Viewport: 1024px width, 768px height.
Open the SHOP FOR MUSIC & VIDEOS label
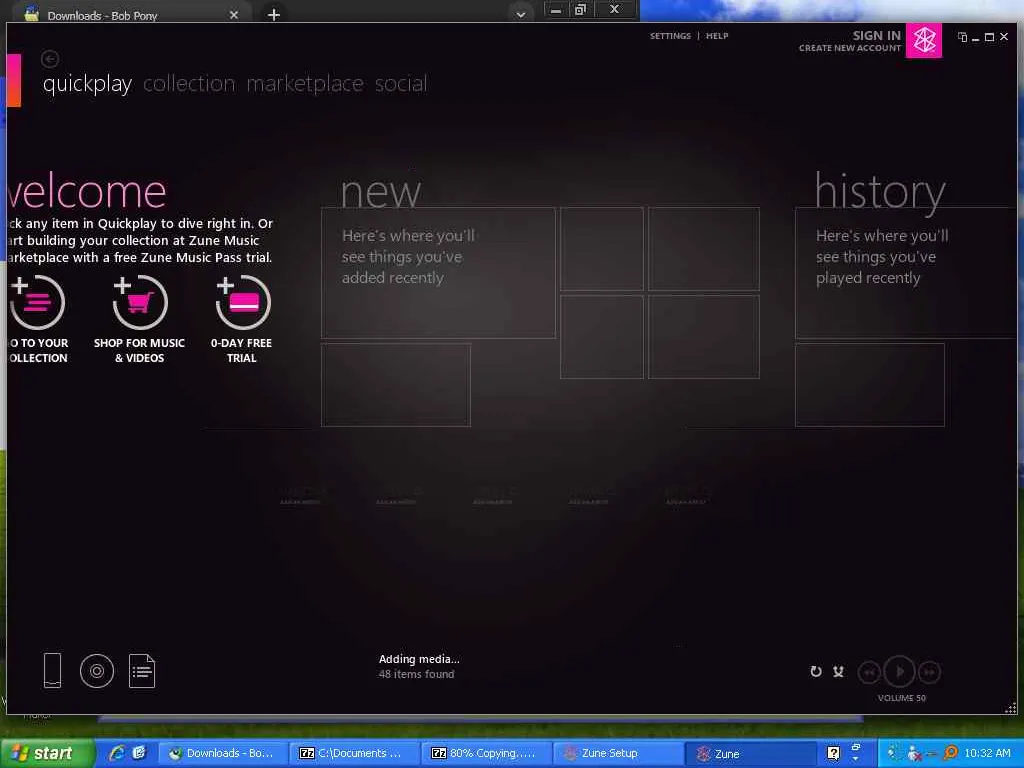click(x=139, y=350)
